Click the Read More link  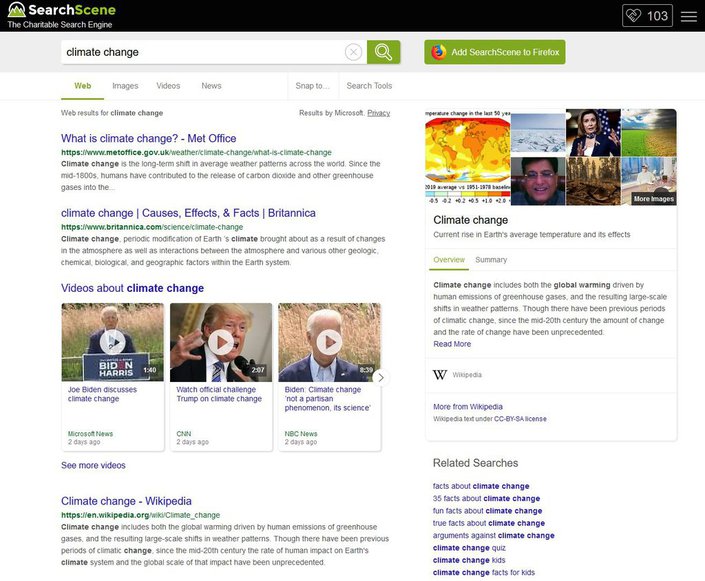pos(452,344)
